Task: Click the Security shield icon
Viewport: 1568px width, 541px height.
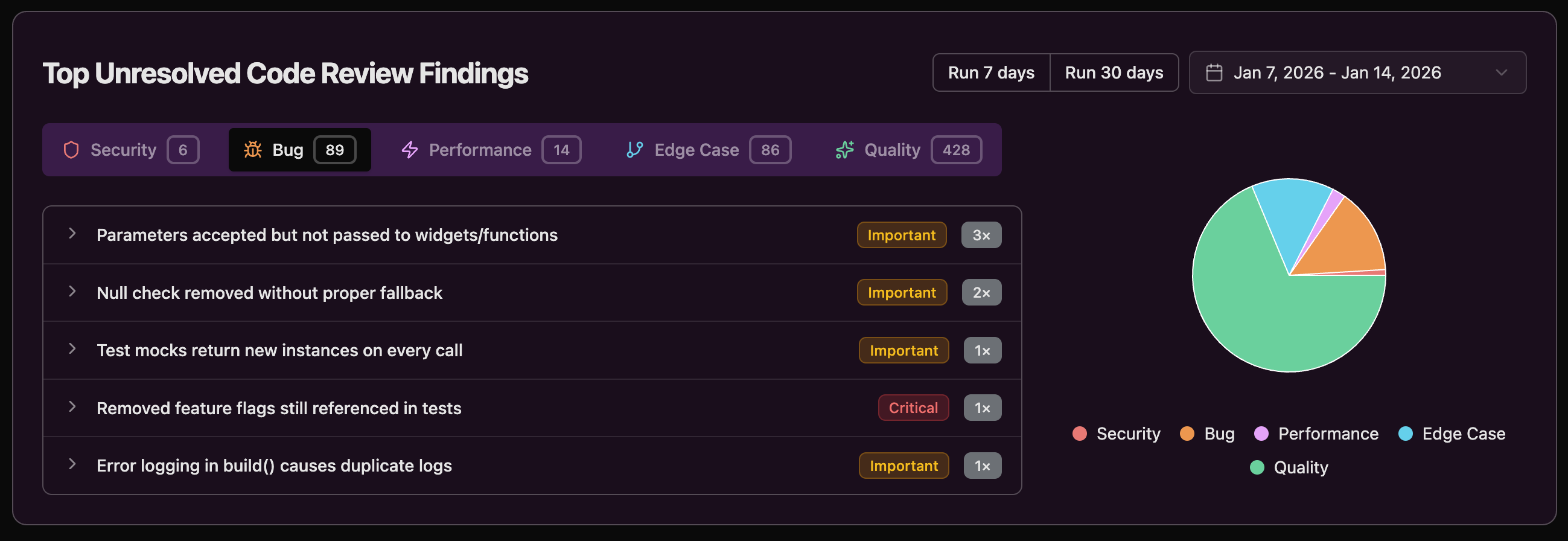Action: coord(71,150)
